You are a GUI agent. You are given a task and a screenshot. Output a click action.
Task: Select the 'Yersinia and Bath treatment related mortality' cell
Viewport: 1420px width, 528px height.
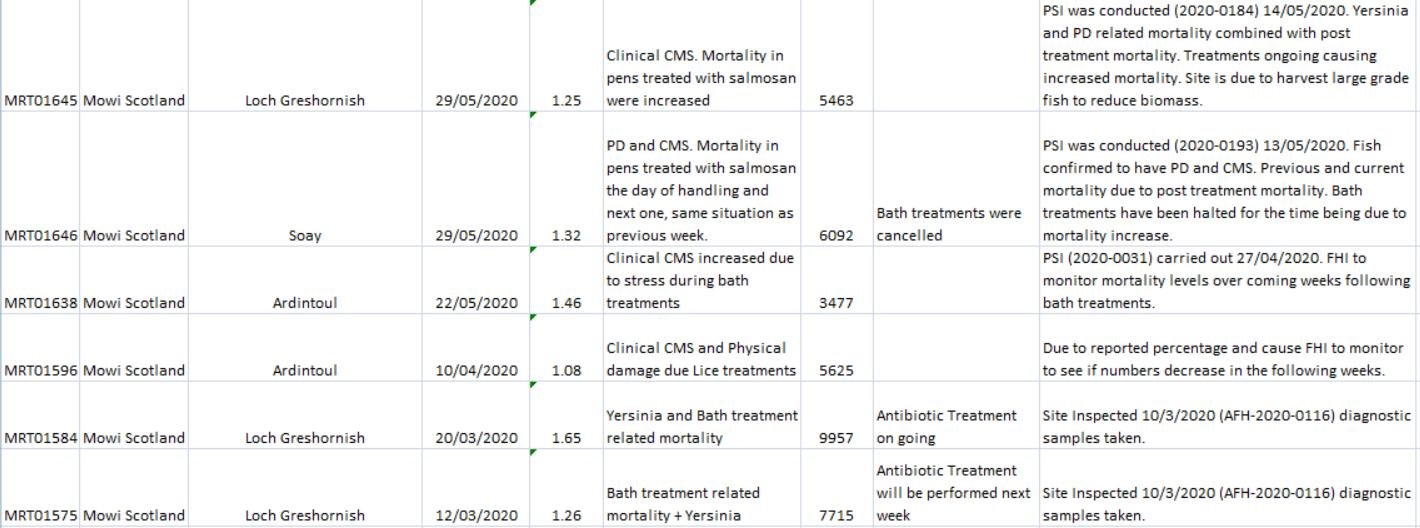[x=702, y=426]
